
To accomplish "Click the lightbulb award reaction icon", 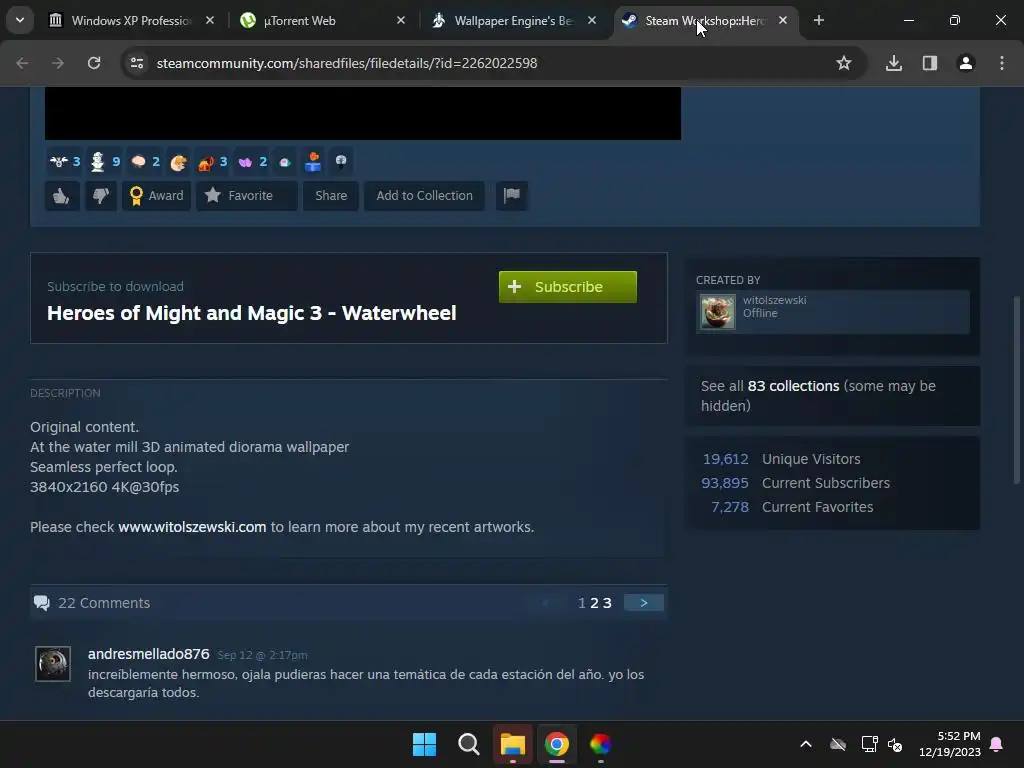I will coord(341,161).
